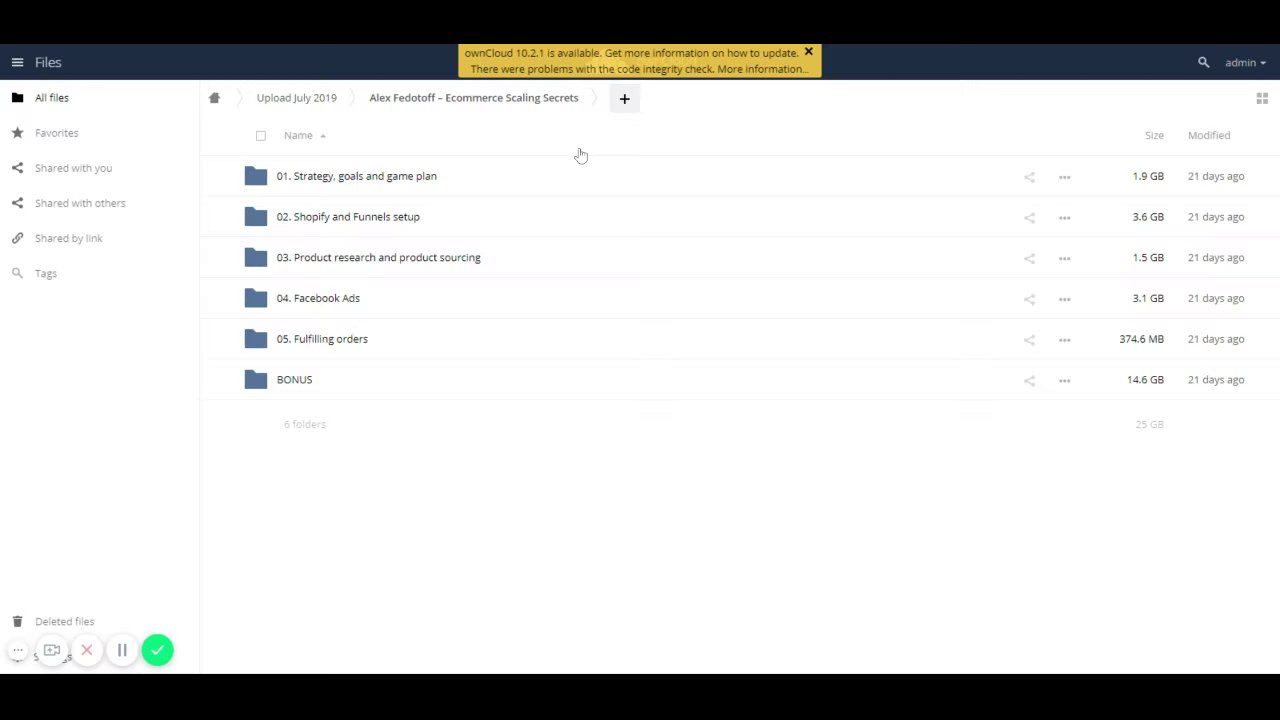Click the search magnifier icon
The height and width of the screenshot is (720, 1280).
coord(1203,62)
